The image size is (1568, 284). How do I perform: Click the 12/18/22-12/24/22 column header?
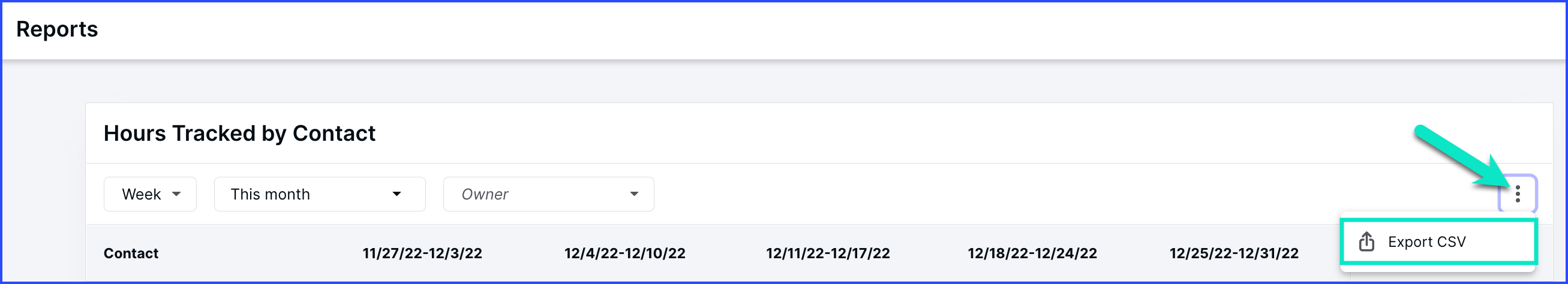click(1032, 253)
